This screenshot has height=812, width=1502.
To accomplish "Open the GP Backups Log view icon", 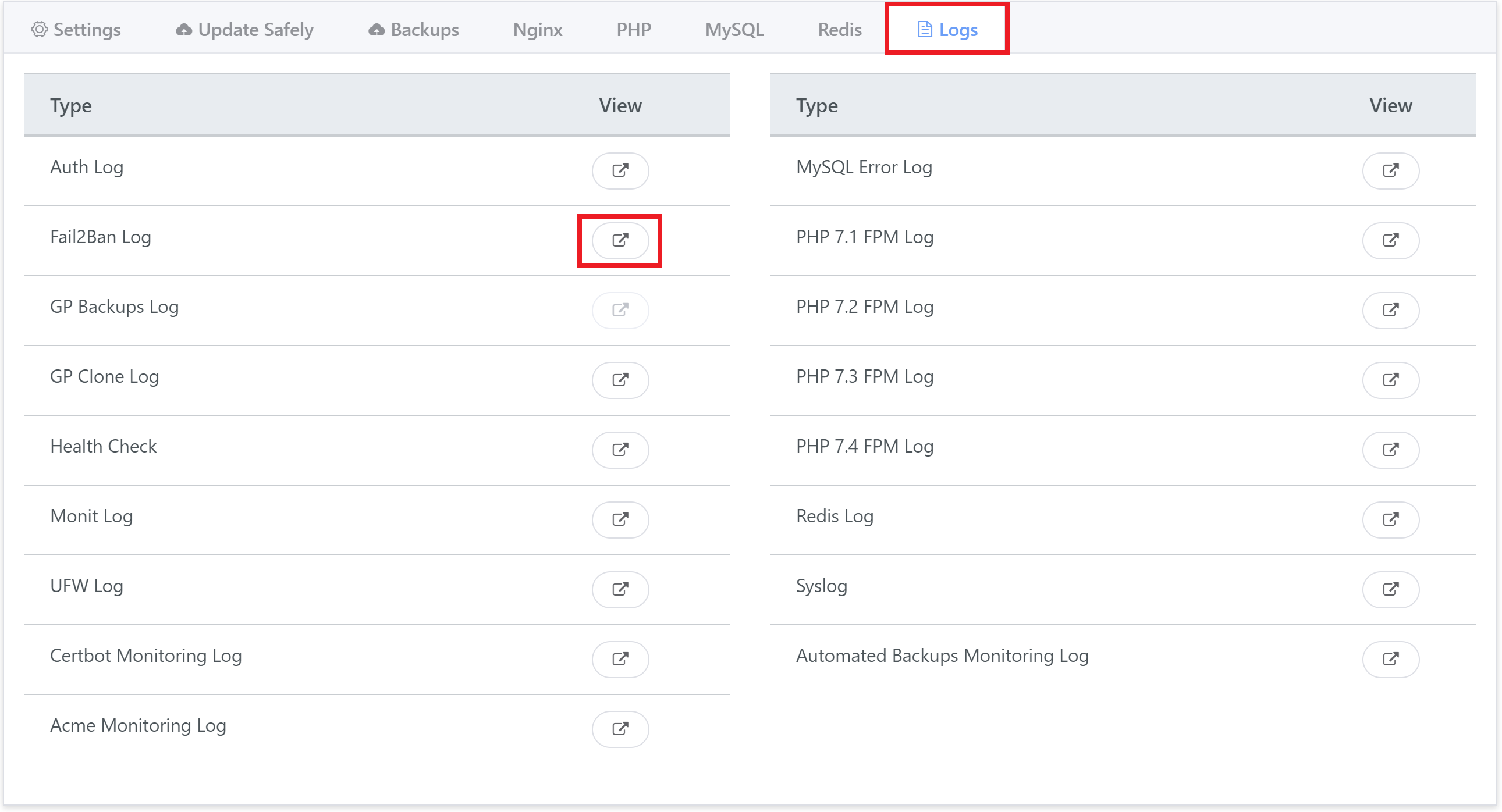I will (x=620, y=310).
